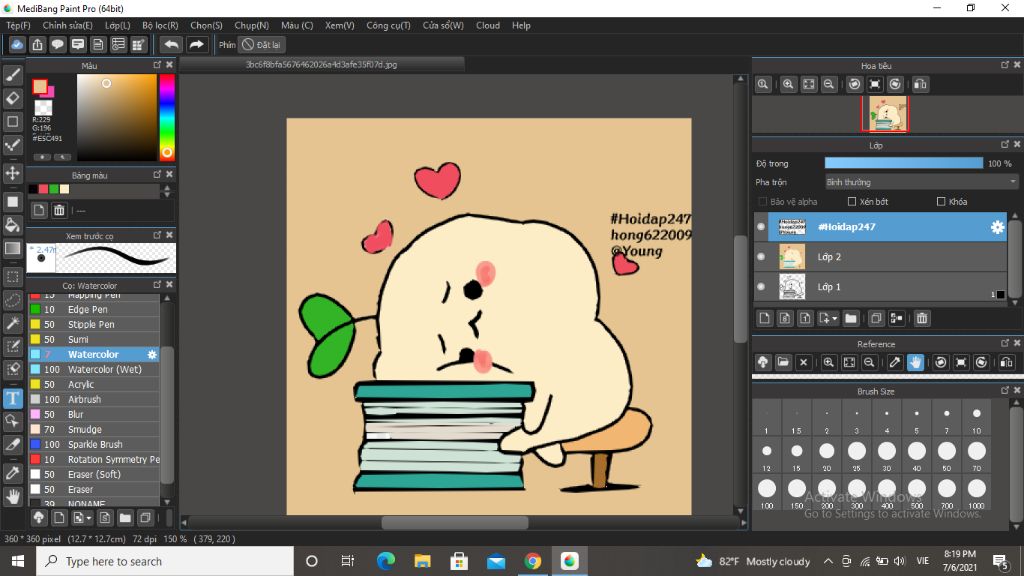Open the Pha trộn blend mode dropdown

(920, 182)
